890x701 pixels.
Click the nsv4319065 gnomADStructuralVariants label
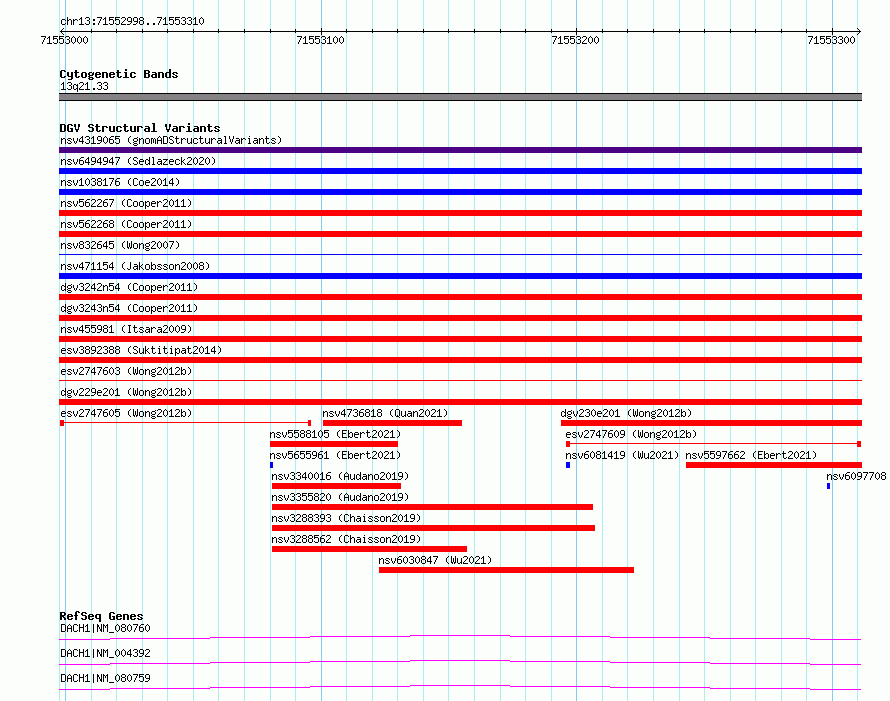[x=171, y=140]
